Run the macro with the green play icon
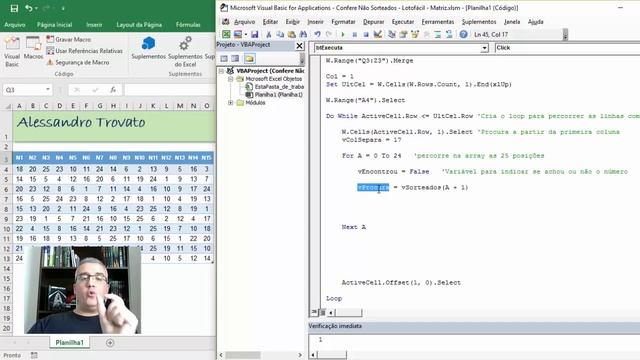The height and width of the screenshot is (360, 640). coord(342,34)
